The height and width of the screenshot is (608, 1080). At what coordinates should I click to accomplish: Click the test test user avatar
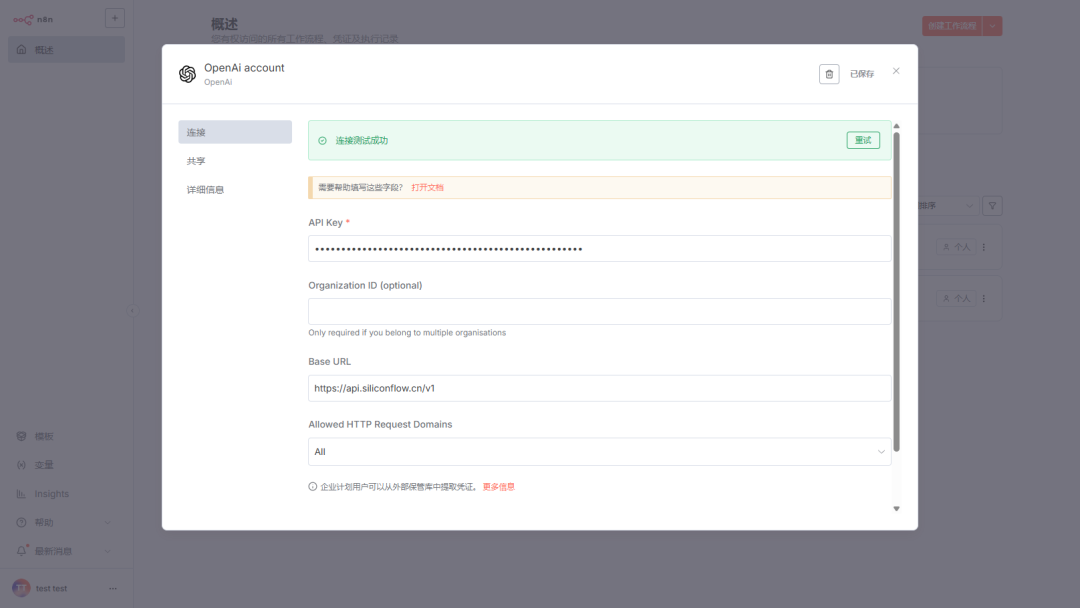21,588
